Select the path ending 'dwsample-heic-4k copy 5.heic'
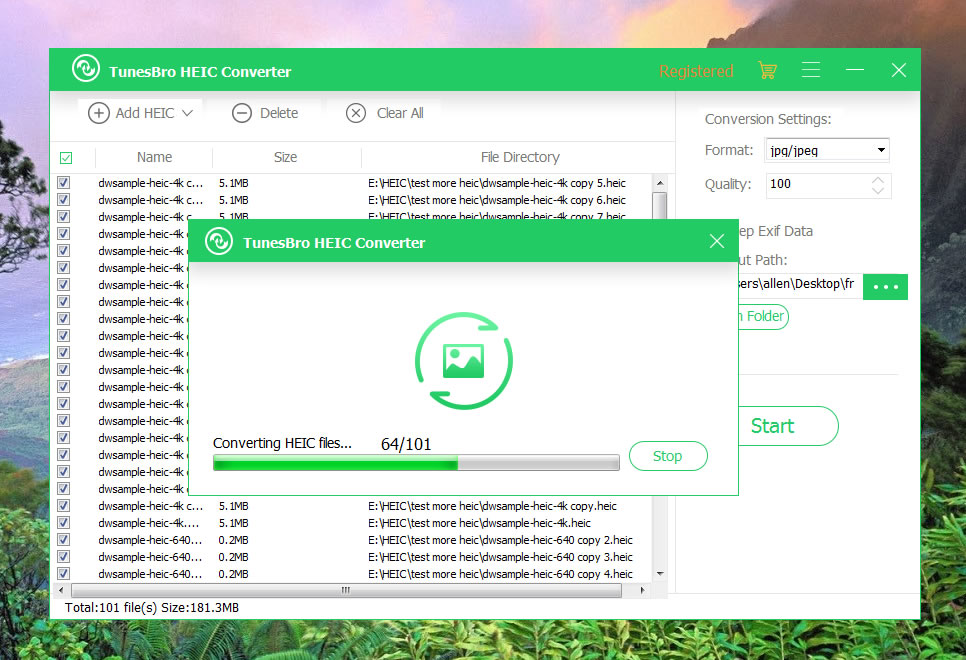 [x=497, y=183]
